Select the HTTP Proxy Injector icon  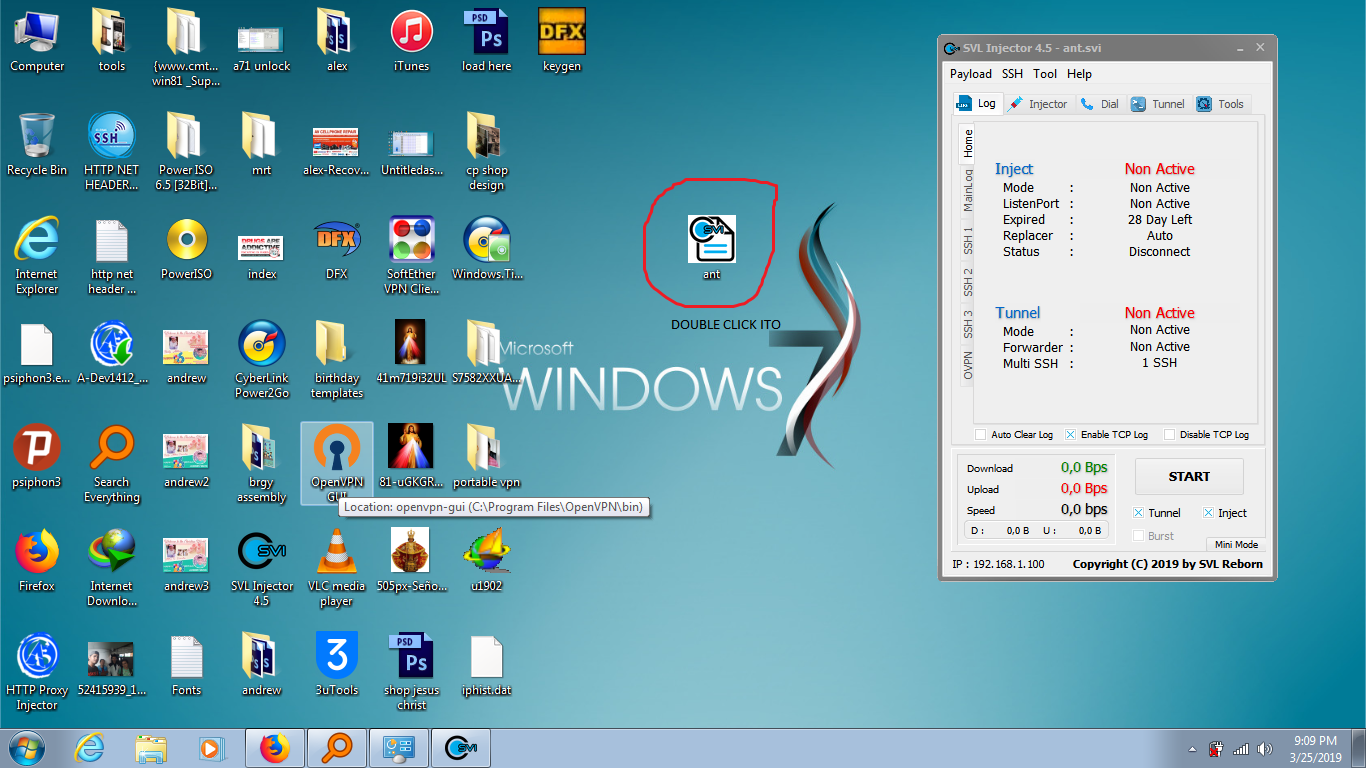tap(37, 655)
